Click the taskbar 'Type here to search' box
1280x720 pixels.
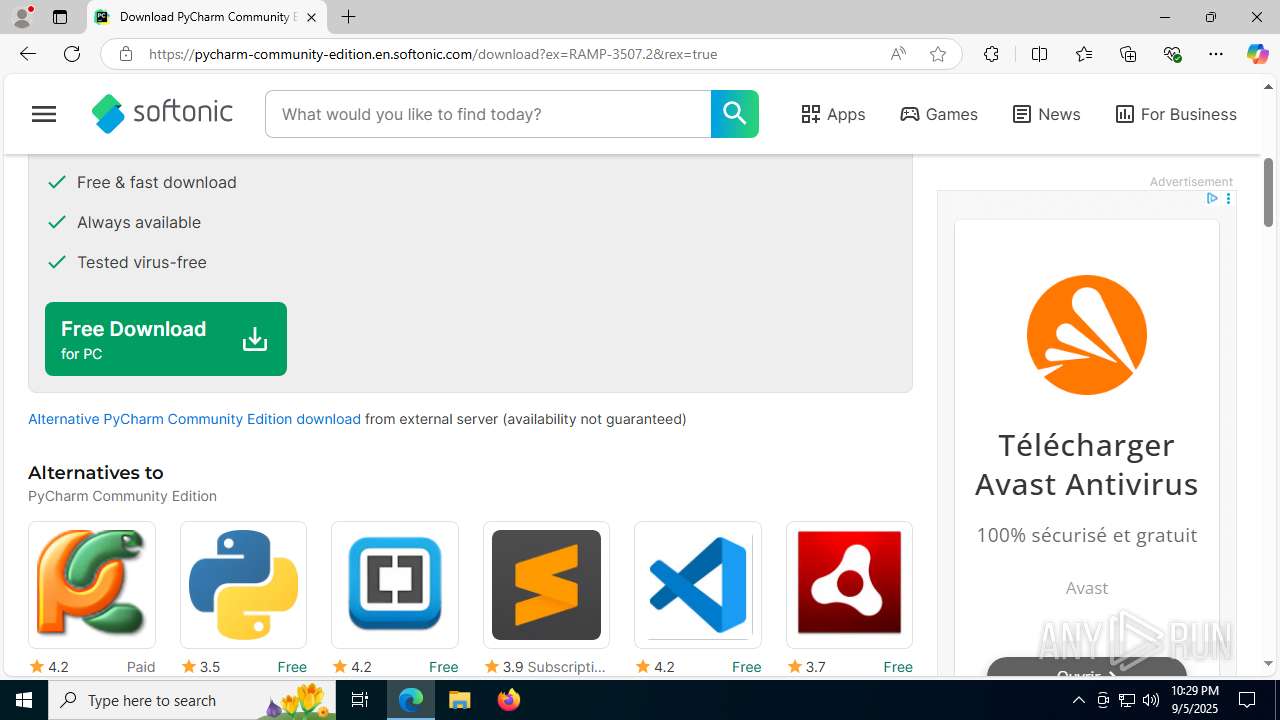(190, 700)
